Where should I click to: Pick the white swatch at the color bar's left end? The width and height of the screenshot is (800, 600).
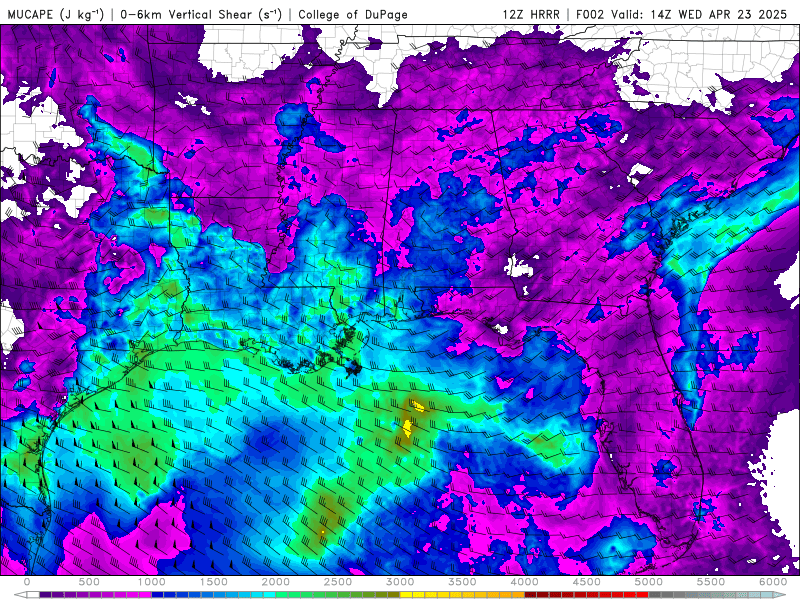(33, 595)
